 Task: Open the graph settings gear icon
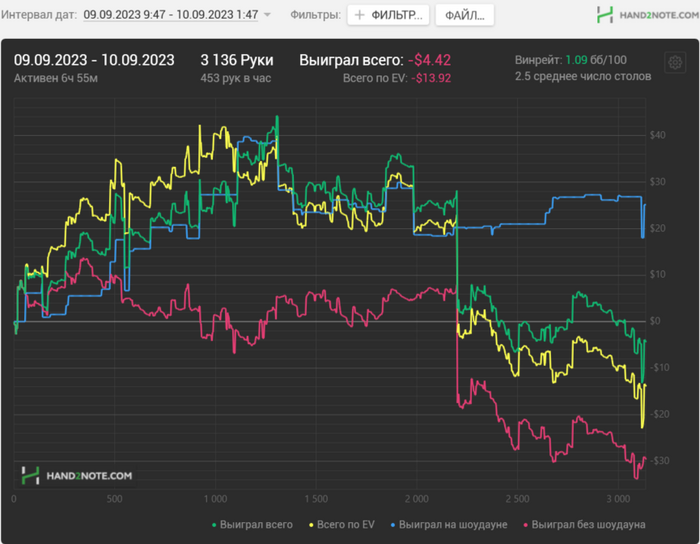675,62
